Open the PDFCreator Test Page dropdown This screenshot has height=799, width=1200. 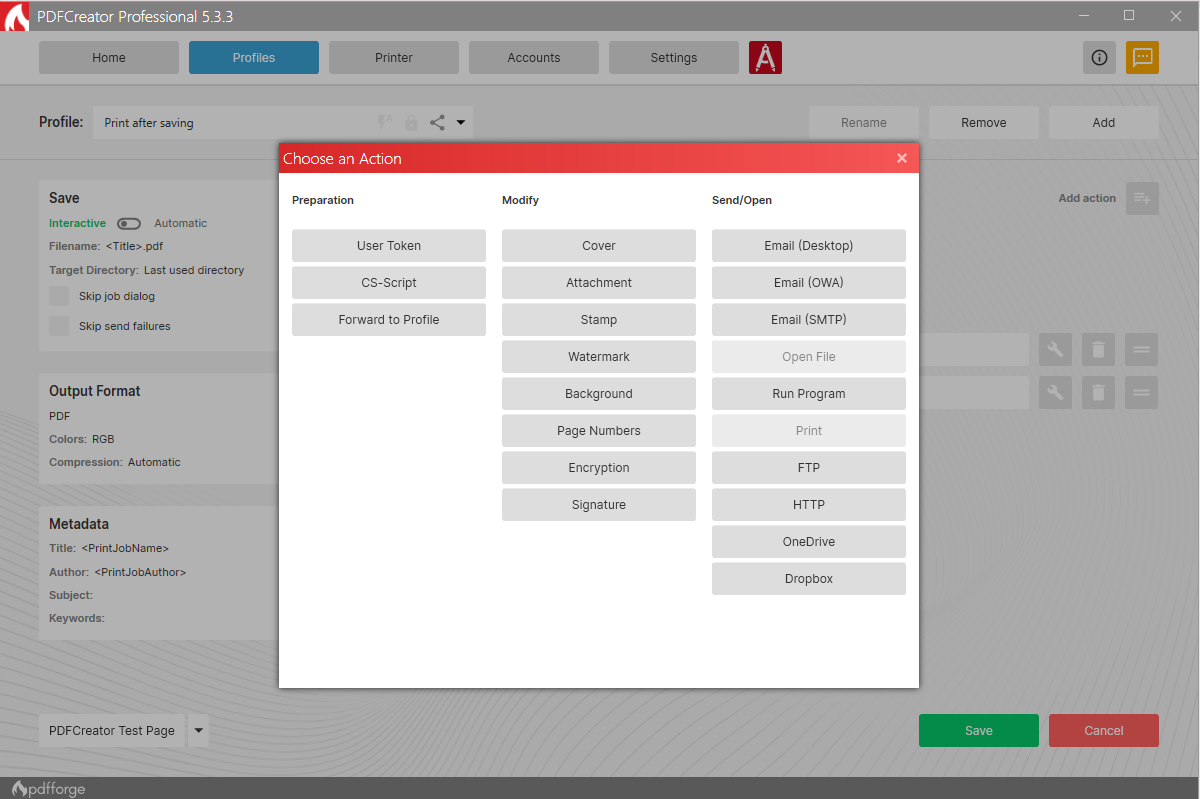[197, 730]
